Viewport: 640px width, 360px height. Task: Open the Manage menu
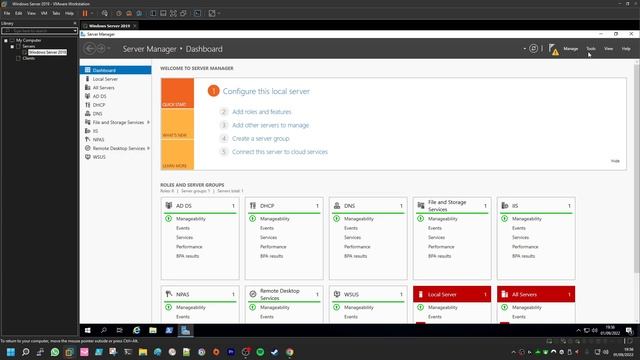coord(571,49)
